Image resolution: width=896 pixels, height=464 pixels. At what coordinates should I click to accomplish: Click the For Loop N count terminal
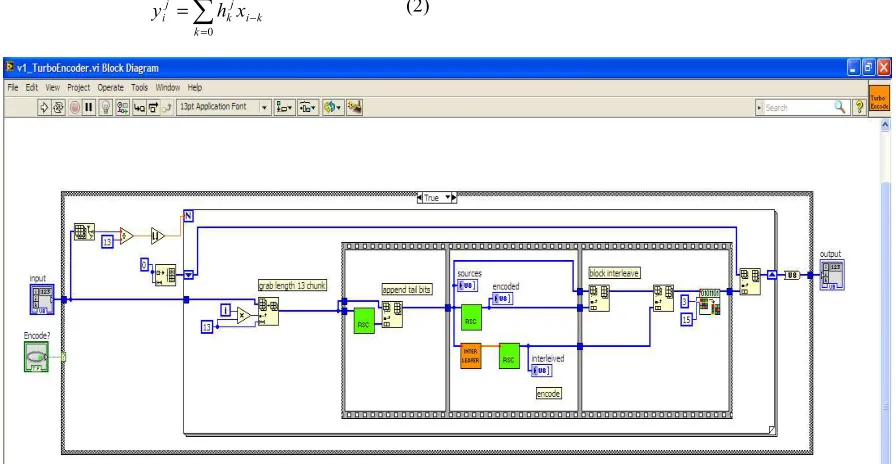[x=189, y=215]
